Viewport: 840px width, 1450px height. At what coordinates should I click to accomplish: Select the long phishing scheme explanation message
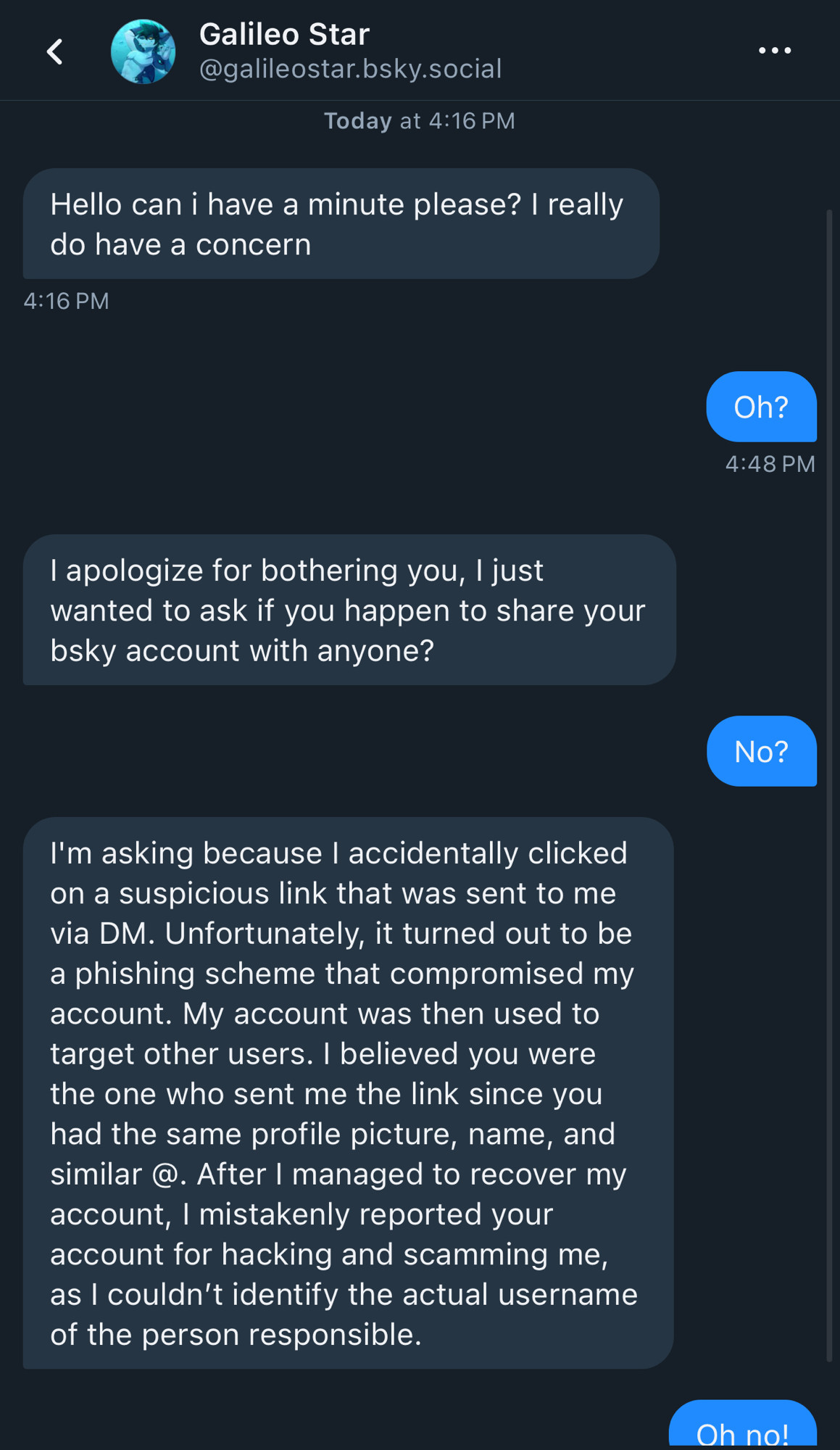(x=349, y=1093)
